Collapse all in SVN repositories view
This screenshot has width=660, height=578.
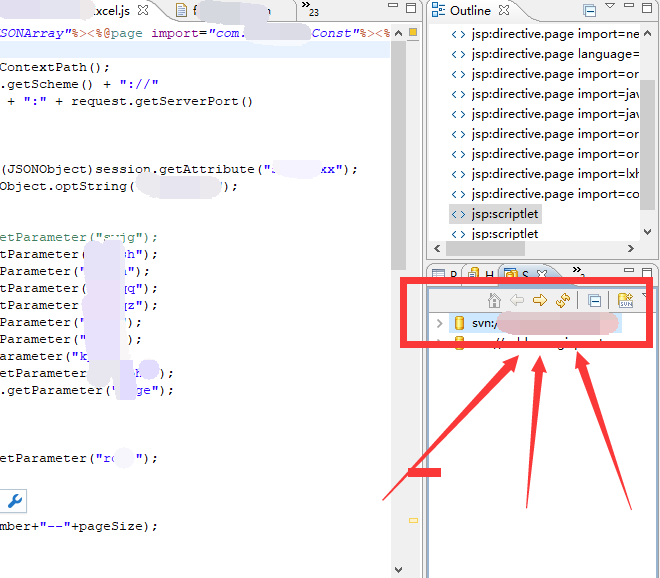pos(594,301)
